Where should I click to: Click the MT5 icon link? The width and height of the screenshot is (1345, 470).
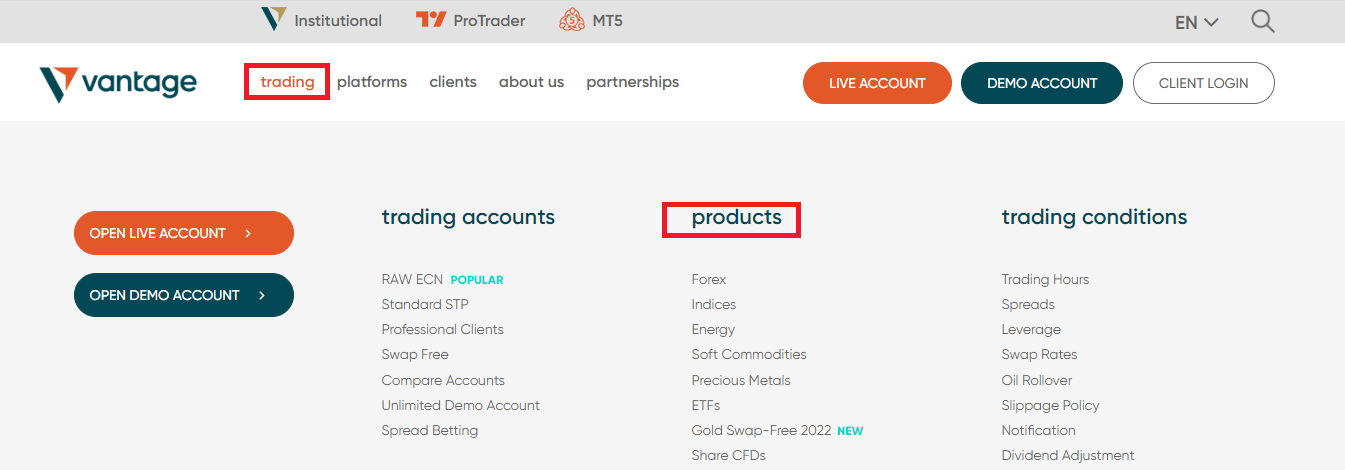tap(572, 20)
